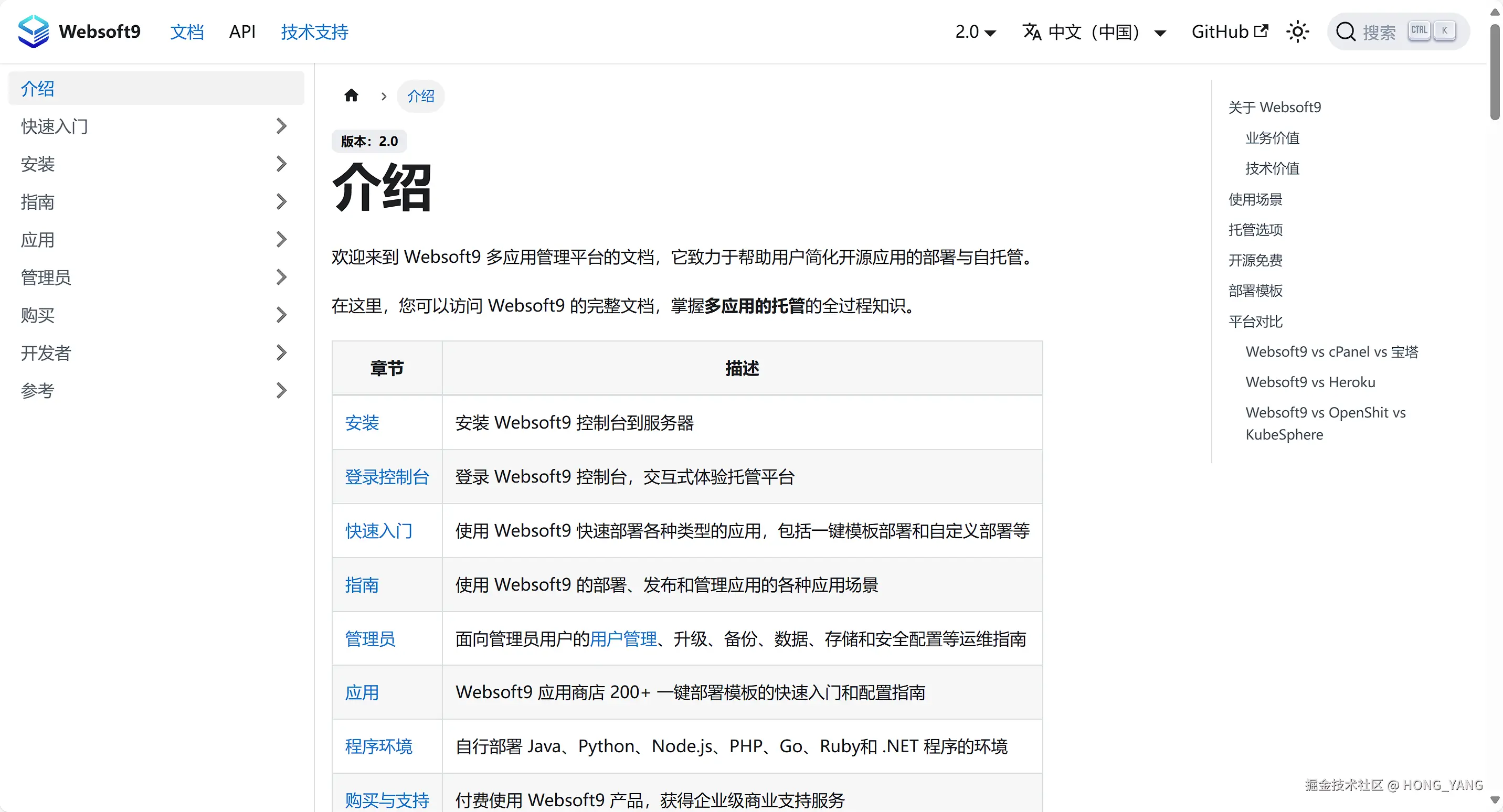The width and height of the screenshot is (1503, 812).
Task: Open GitHub external link icon
Action: [x=1262, y=31]
